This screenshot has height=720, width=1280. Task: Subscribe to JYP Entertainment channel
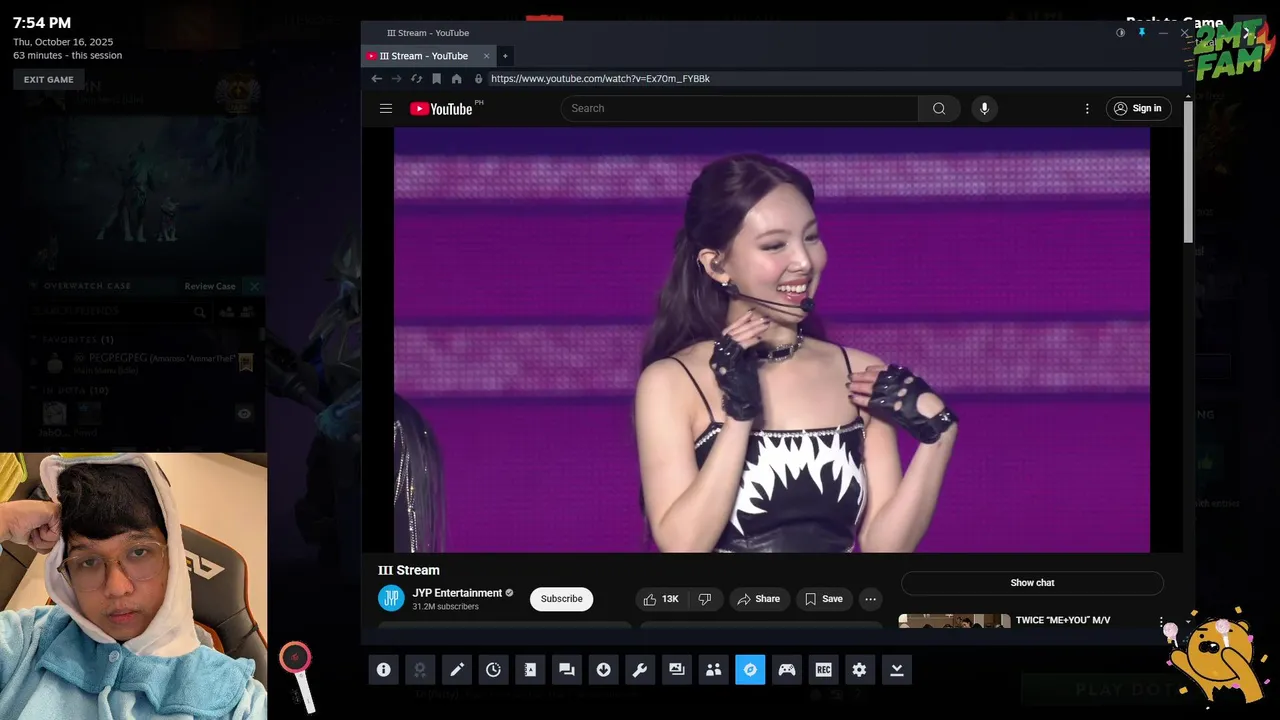point(561,599)
